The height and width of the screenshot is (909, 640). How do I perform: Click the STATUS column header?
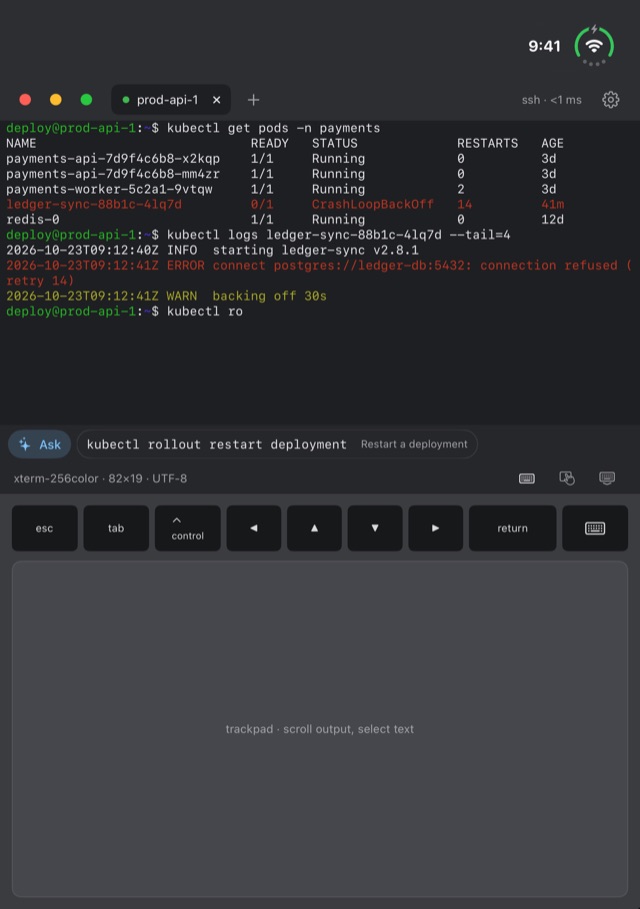[x=334, y=143]
